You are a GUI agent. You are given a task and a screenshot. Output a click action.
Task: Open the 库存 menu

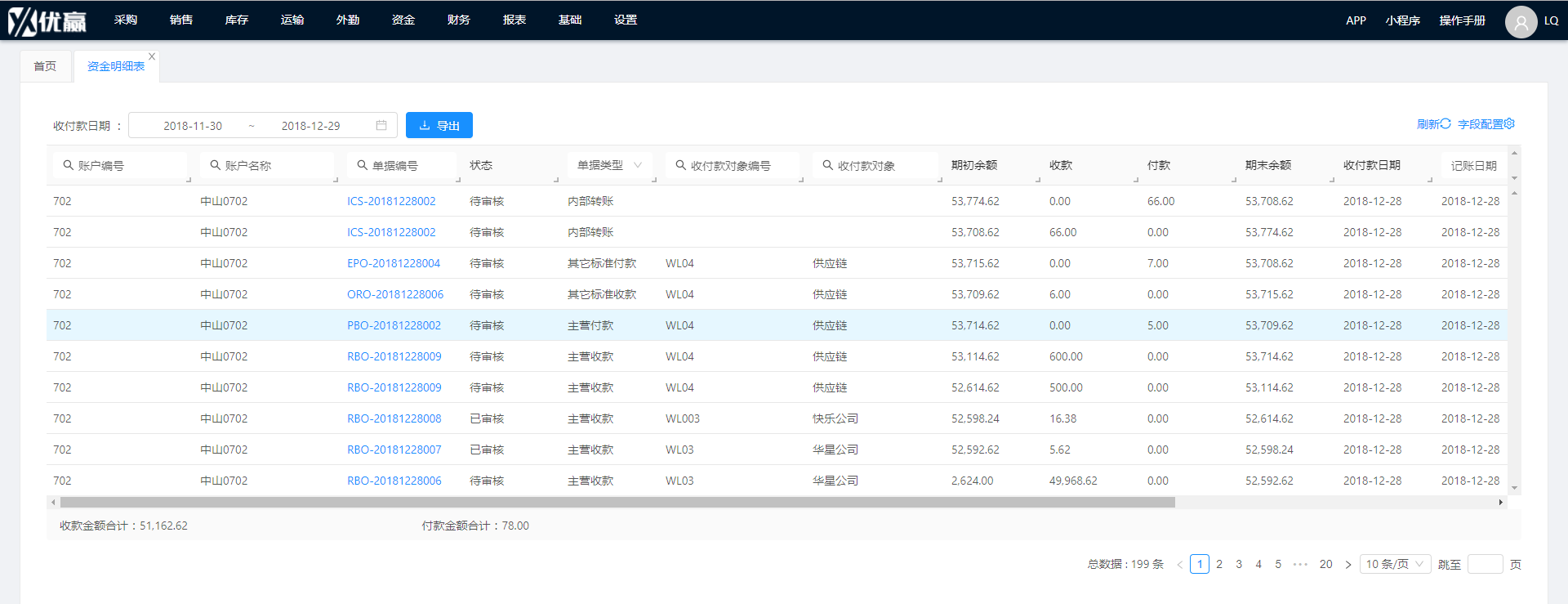click(x=237, y=20)
